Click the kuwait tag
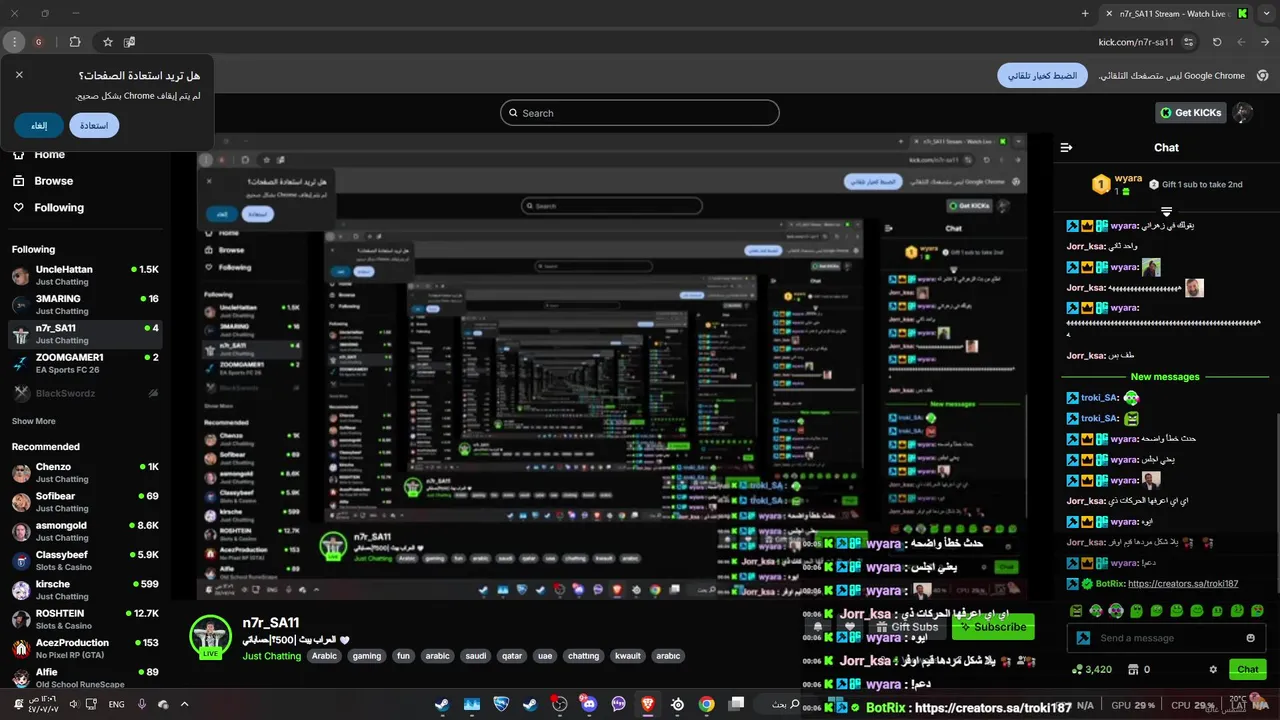Screen dimensions: 1280x720 pyautogui.click(x=628, y=656)
